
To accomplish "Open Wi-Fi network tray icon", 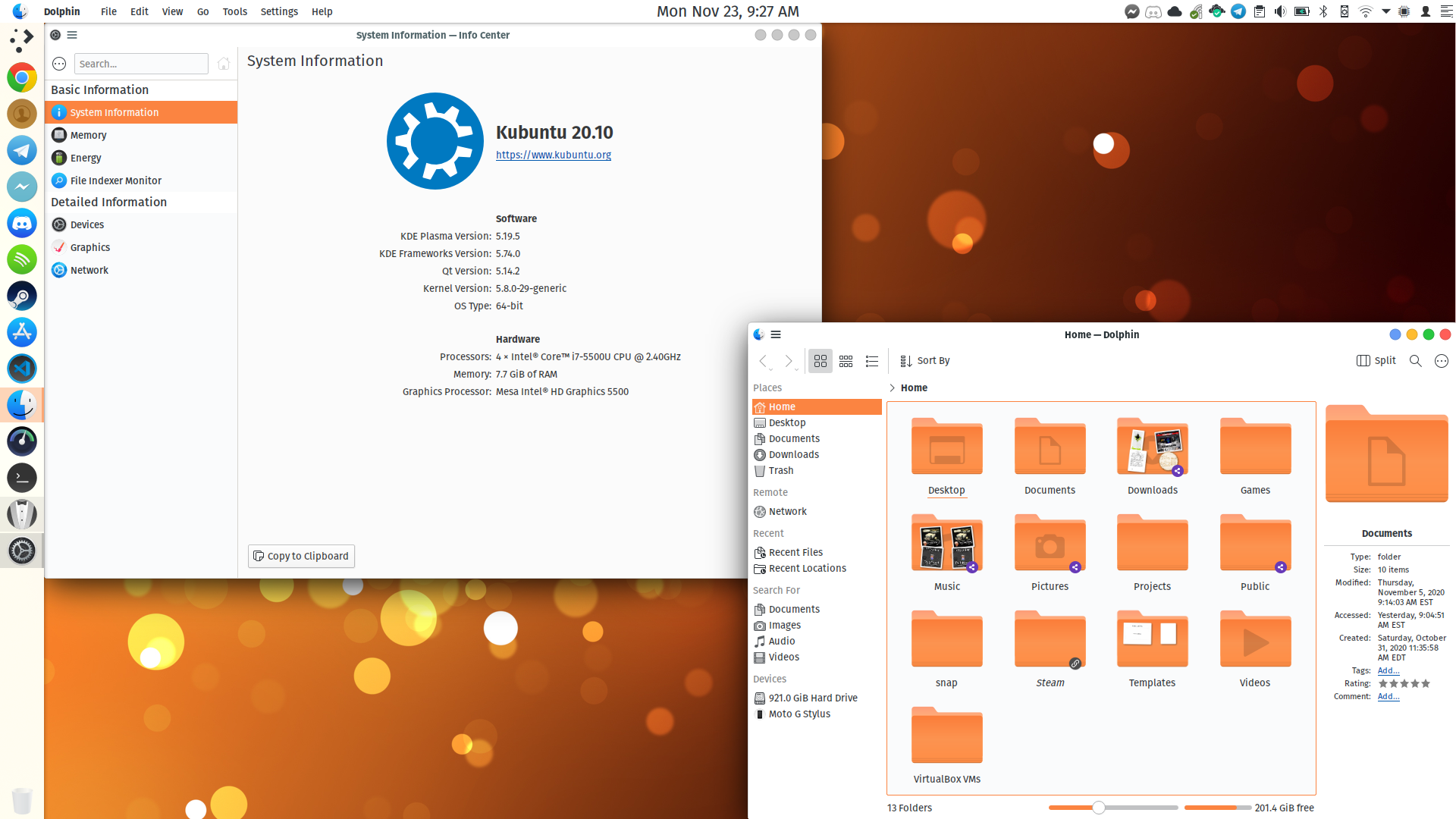I will (1366, 11).
